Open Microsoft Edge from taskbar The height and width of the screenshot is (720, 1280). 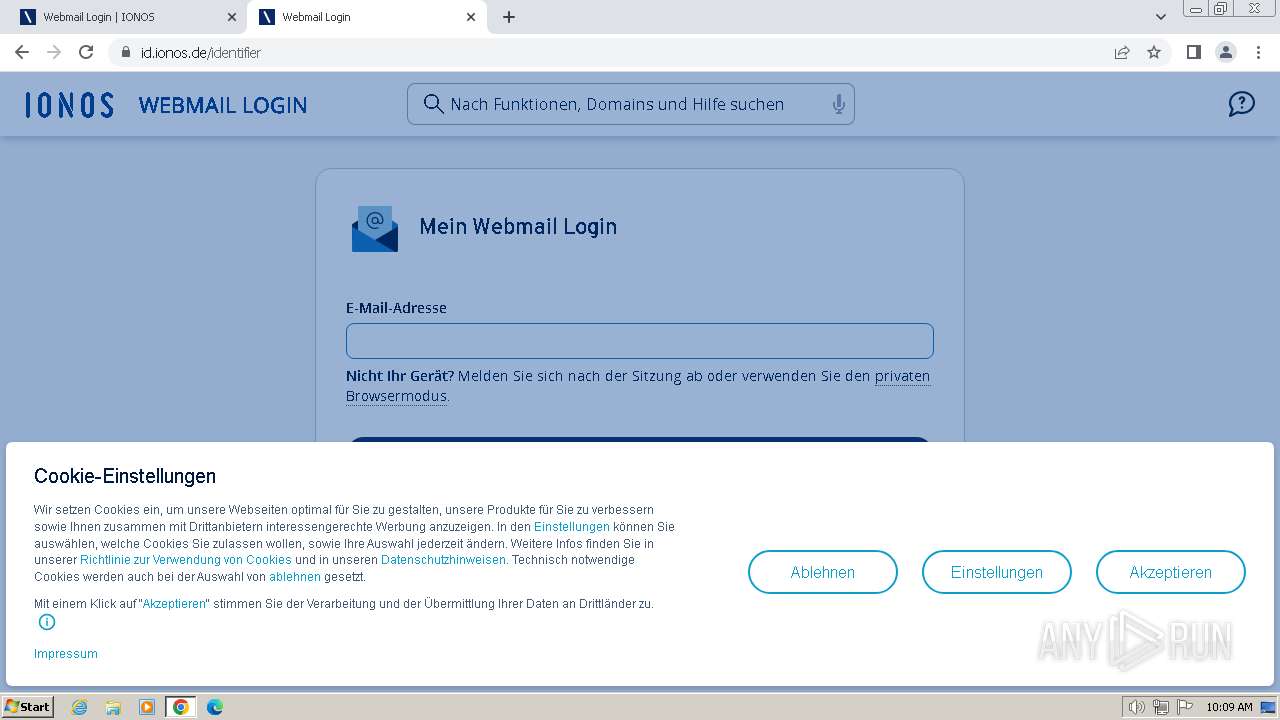pyautogui.click(x=215, y=707)
